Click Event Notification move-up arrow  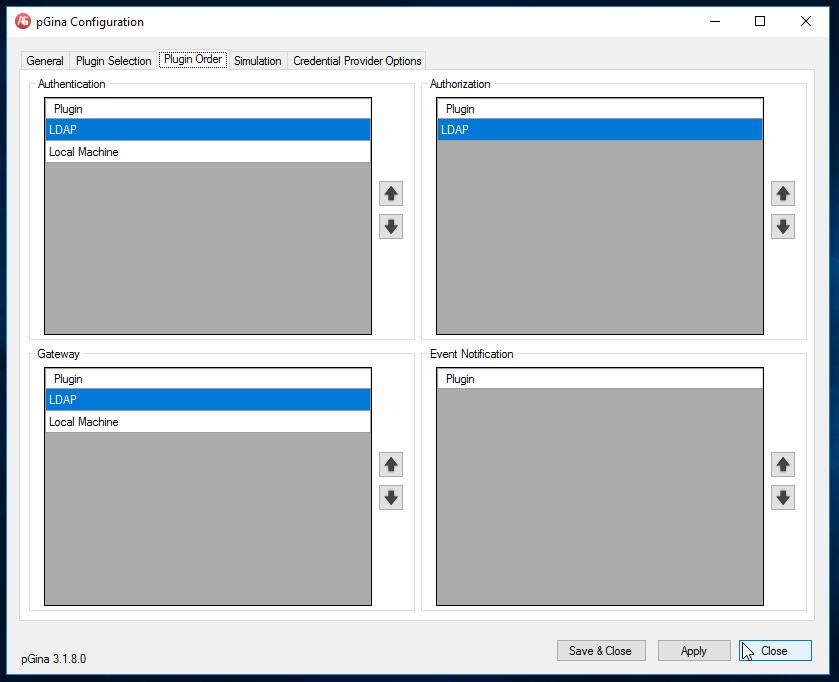[x=783, y=464]
